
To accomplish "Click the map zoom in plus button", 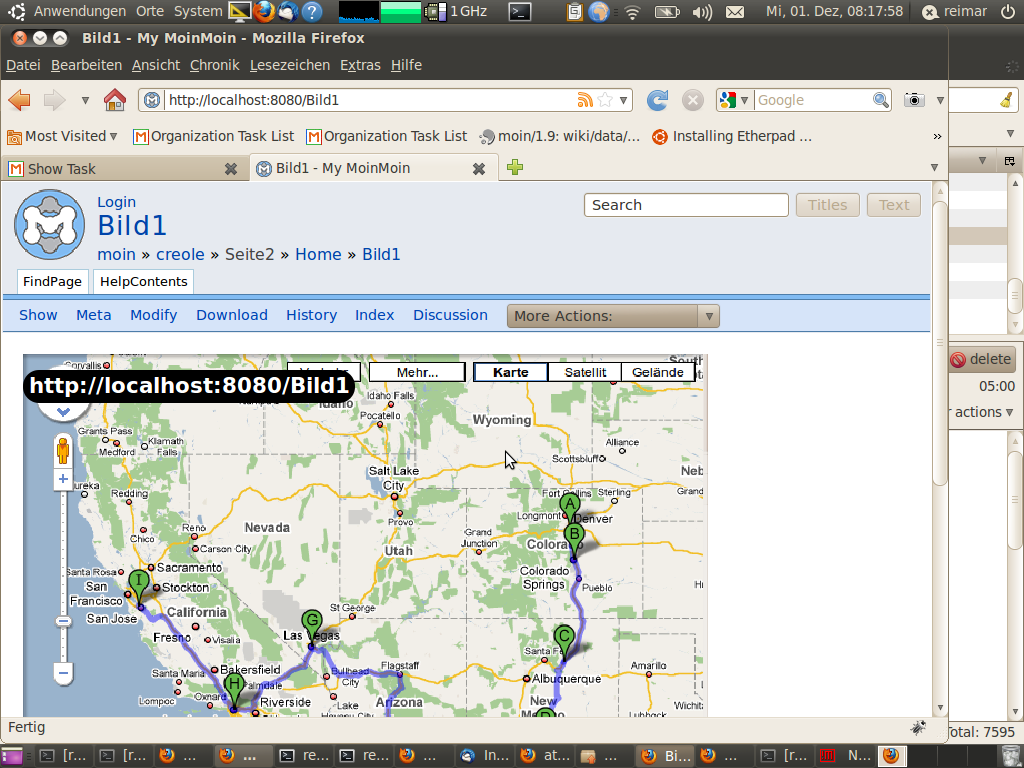I will [x=63, y=480].
